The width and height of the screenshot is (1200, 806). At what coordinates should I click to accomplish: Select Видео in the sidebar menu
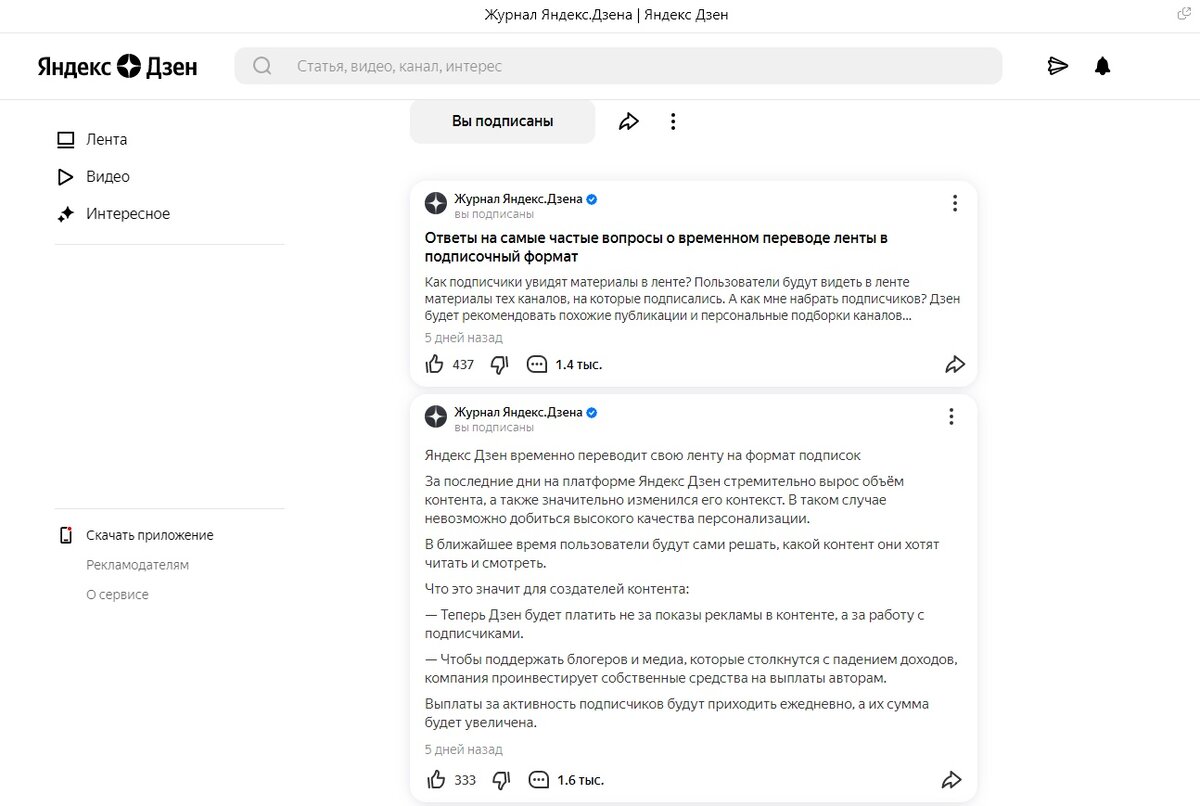point(109,176)
